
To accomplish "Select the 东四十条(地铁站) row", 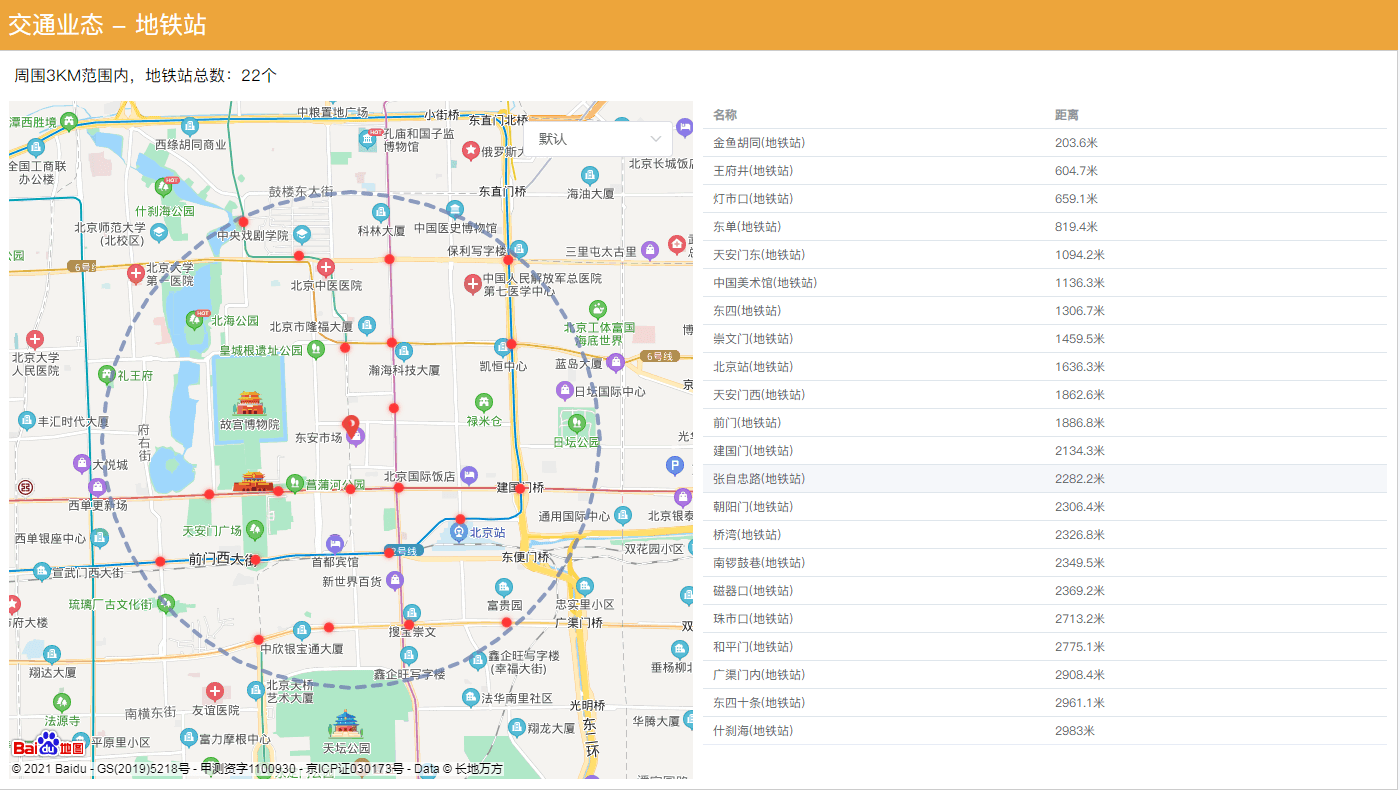I will click(x=1045, y=703).
